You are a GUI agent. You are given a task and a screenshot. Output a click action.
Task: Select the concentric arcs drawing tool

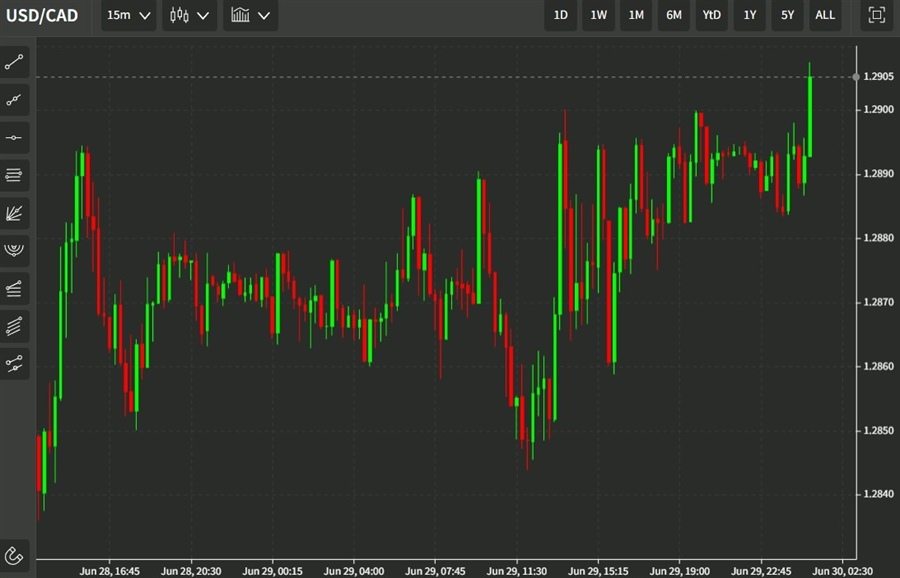coord(15,250)
